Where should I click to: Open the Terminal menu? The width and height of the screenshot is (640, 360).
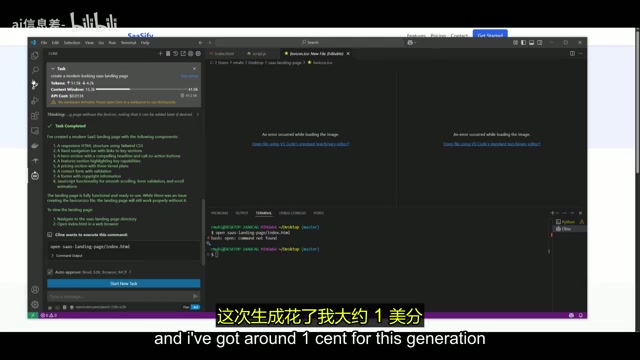click(128, 42)
